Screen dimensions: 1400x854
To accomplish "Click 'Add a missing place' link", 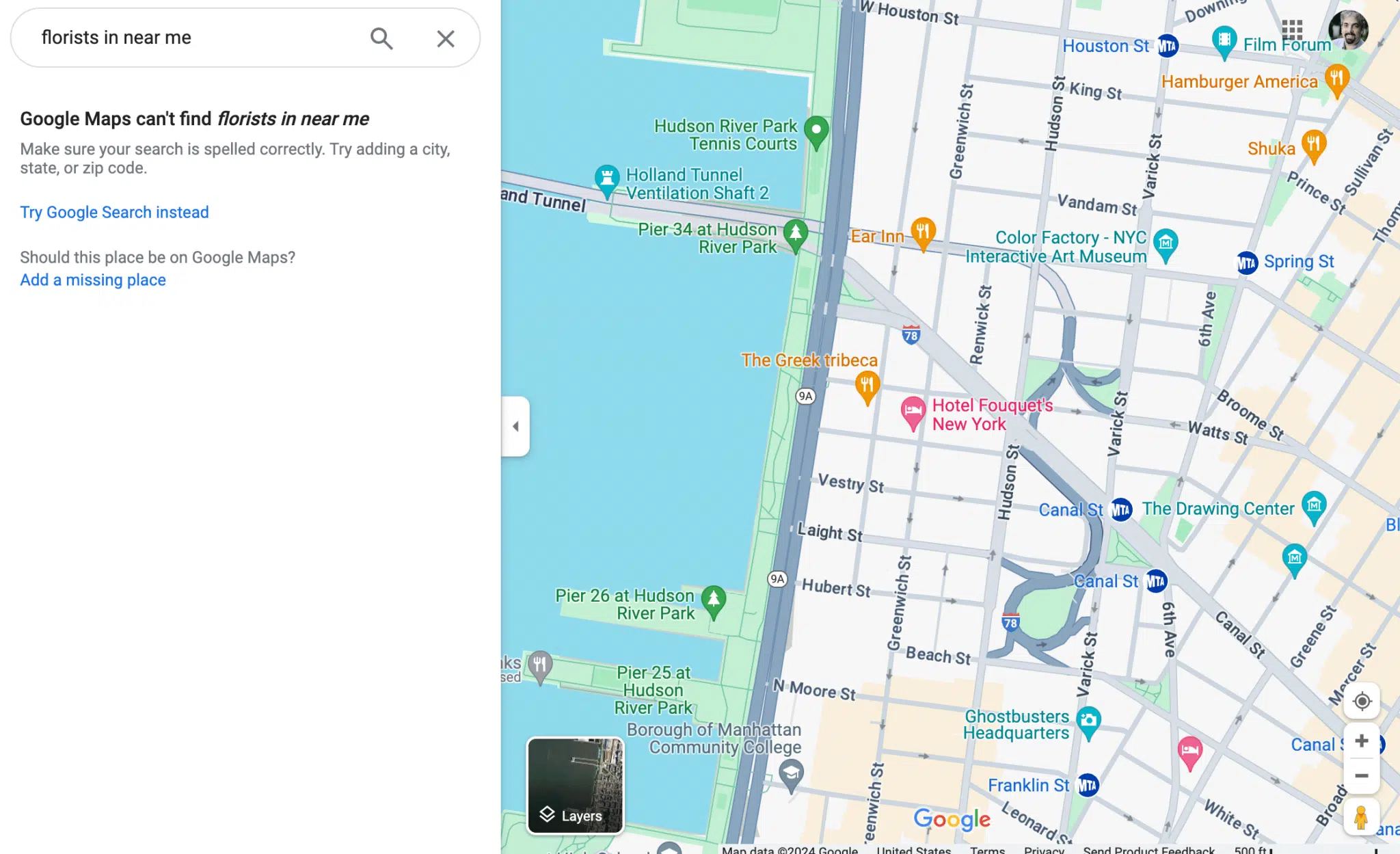I will point(93,280).
